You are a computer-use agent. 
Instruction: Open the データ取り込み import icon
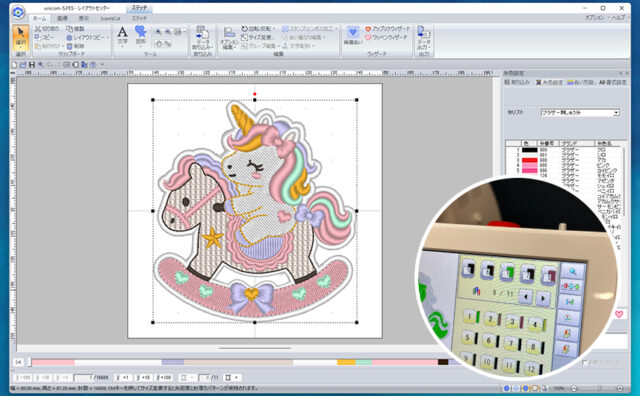[x=202, y=38]
